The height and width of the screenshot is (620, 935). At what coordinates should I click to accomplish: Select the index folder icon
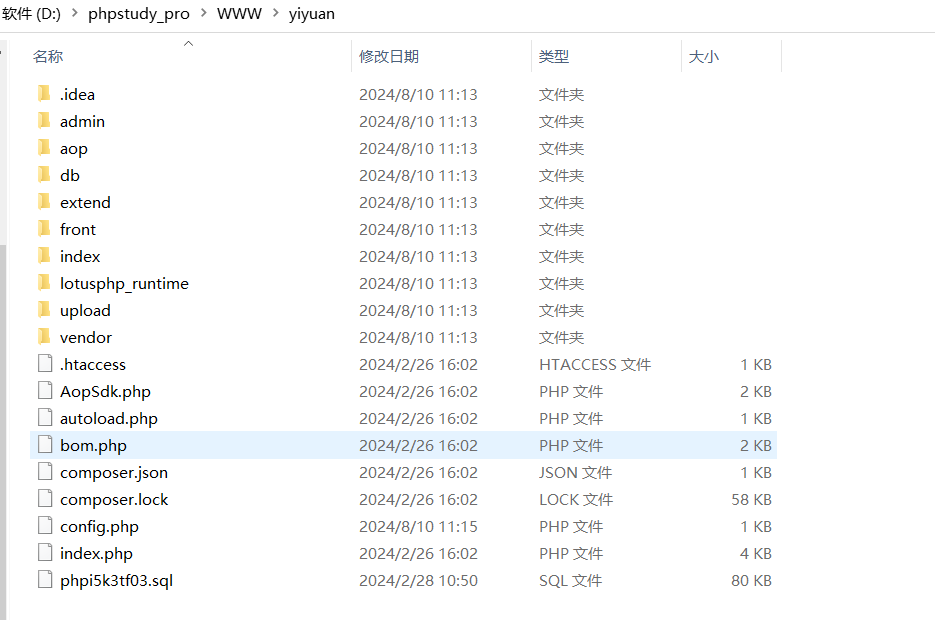coord(44,256)
